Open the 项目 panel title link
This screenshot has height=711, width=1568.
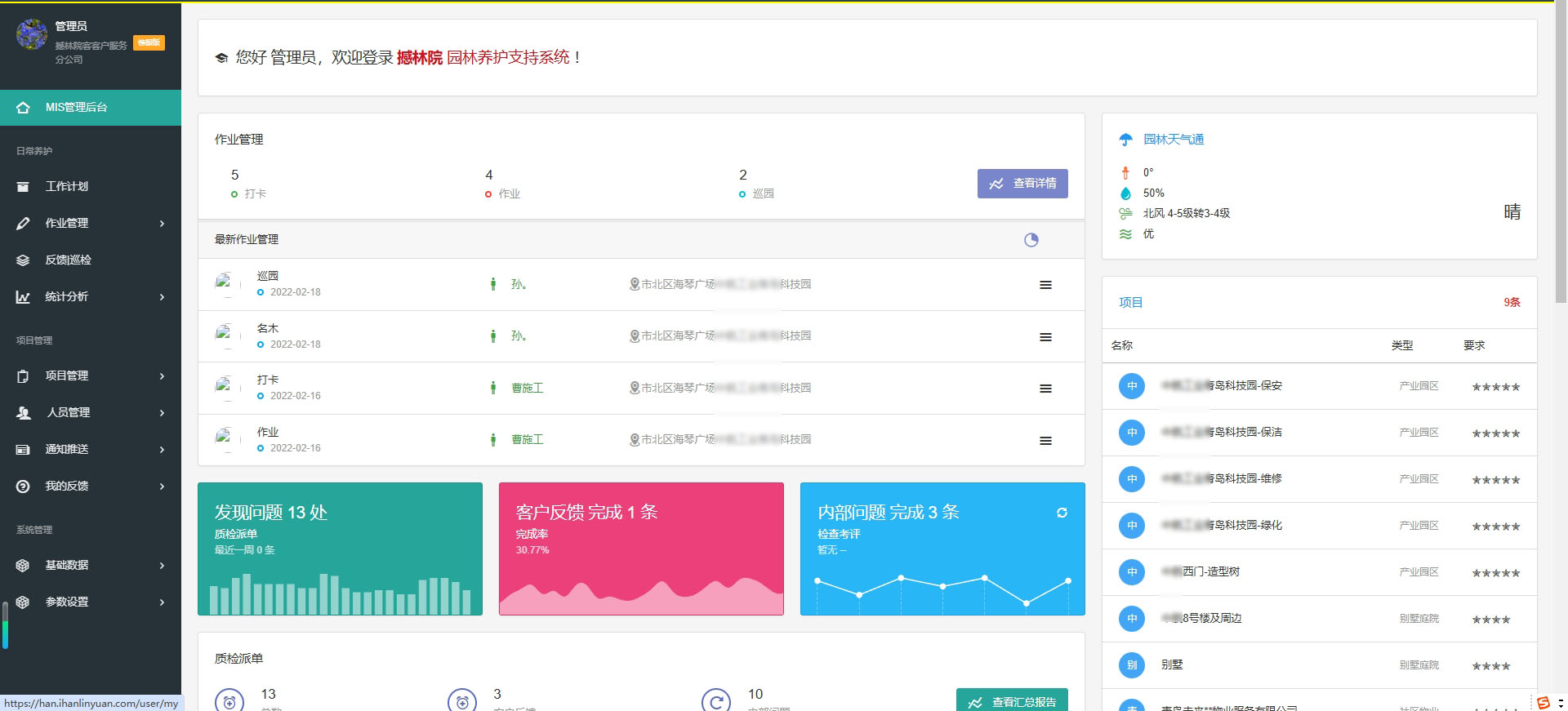click(x=1130, y=303)
